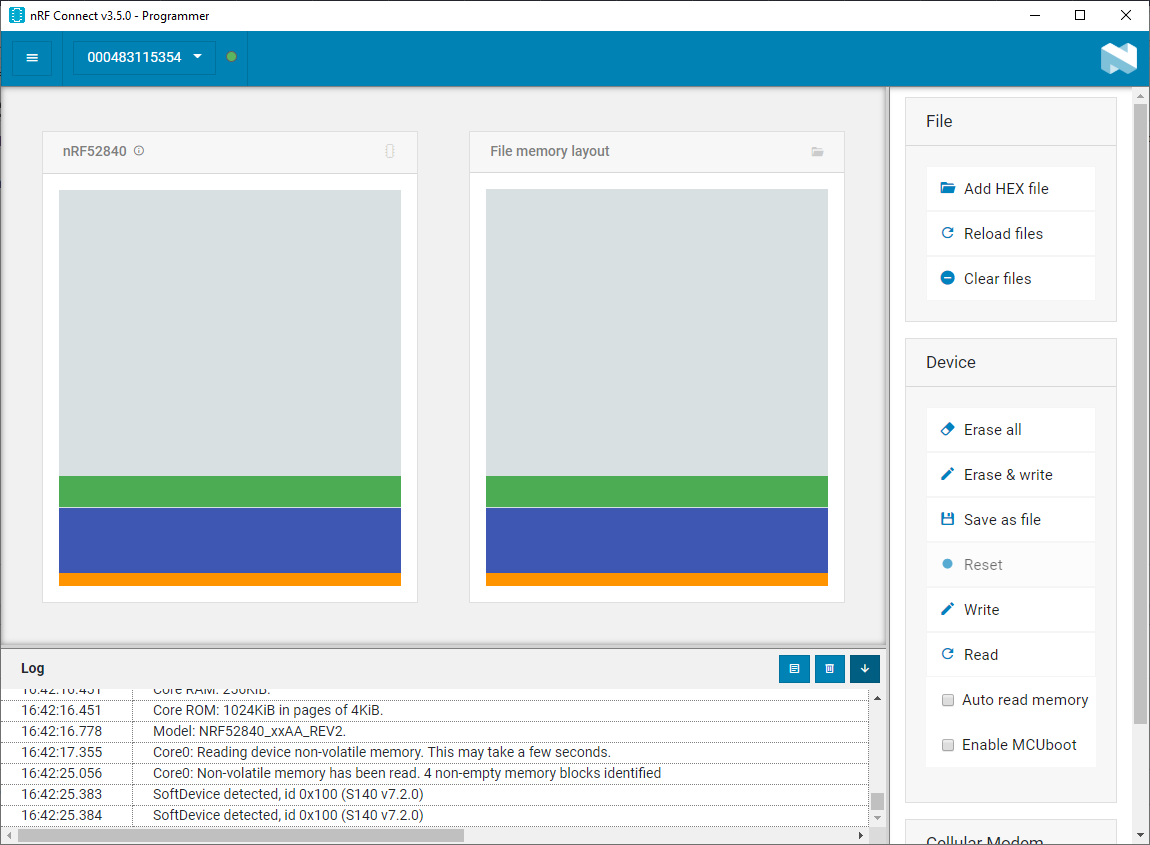Click the 'File memory layout' title
1150x845 pixels.
click(549, 151)
